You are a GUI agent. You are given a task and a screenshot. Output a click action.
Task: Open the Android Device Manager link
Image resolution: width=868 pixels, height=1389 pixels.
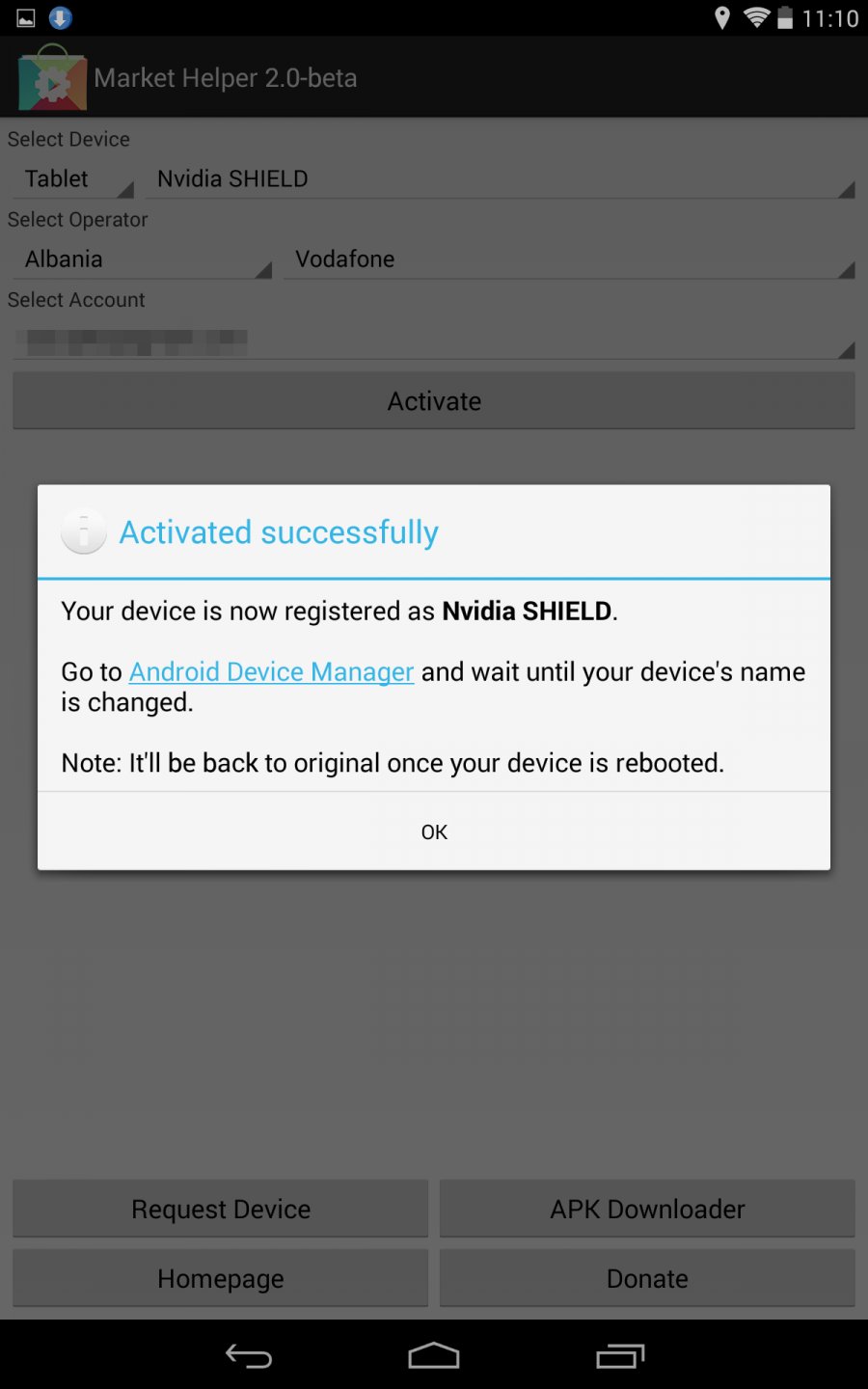[271, 671]
